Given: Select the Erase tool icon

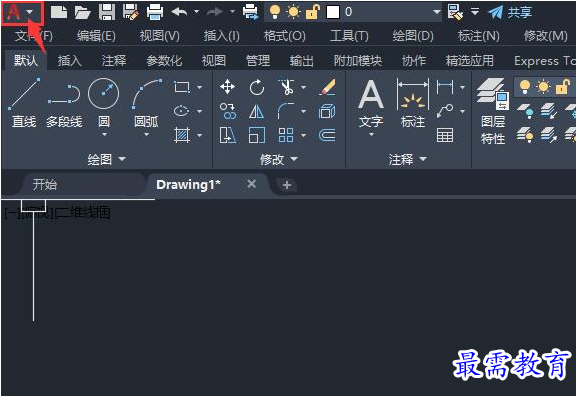Looking at the screenshot, I should pyautogui.click(x=327, y=87).
